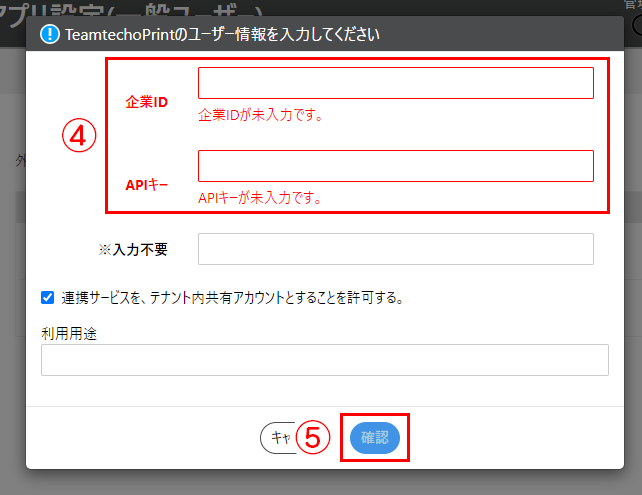This screenshot has height=495, width=642.
Task: Focus the ※入力不要 text field
Action: click(396, 249)
